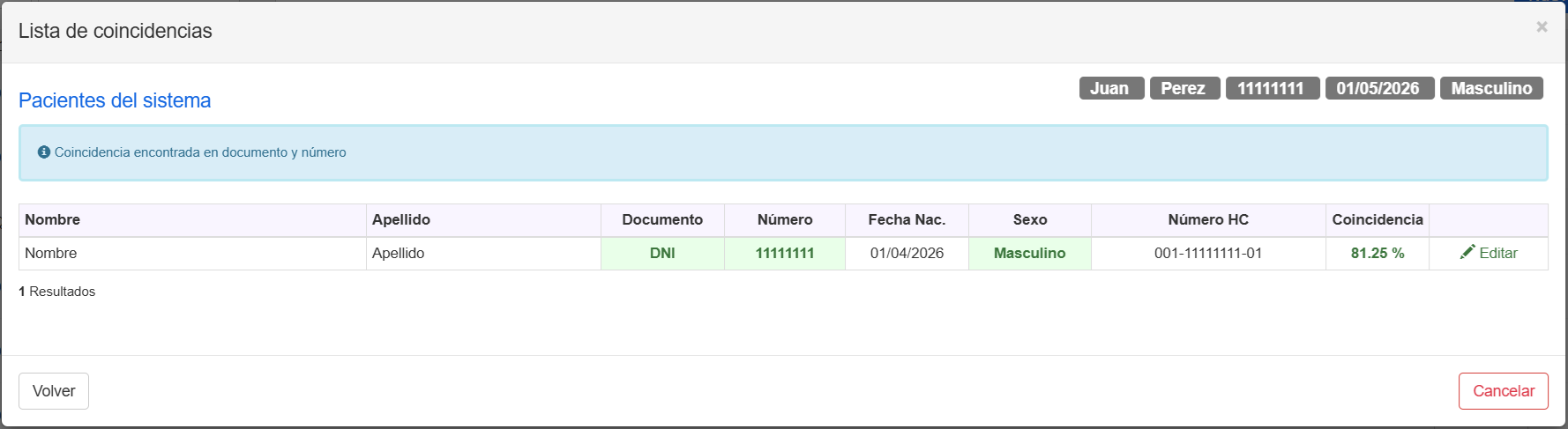Click the Volver button
1568x429 pixels.
click(x=54, y=391)
